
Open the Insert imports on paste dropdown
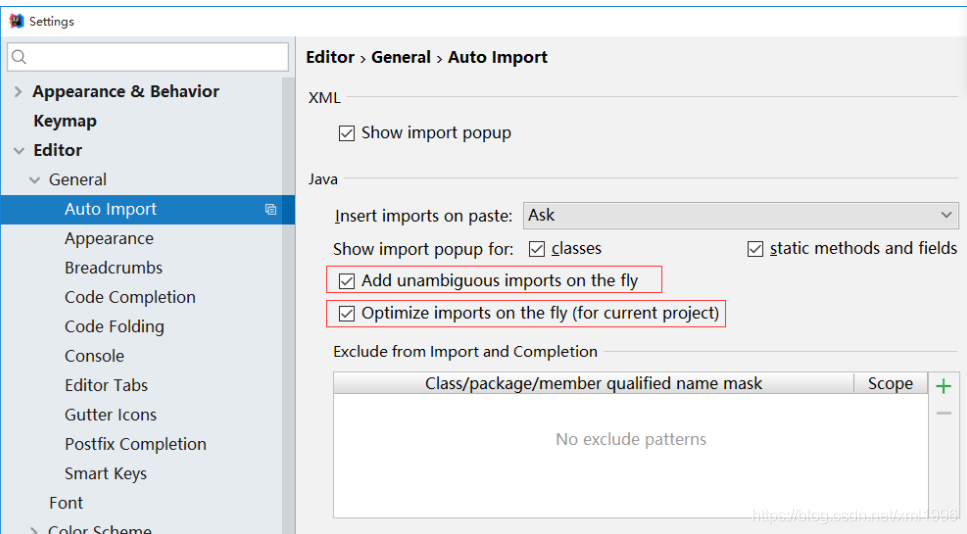(741, 215)
